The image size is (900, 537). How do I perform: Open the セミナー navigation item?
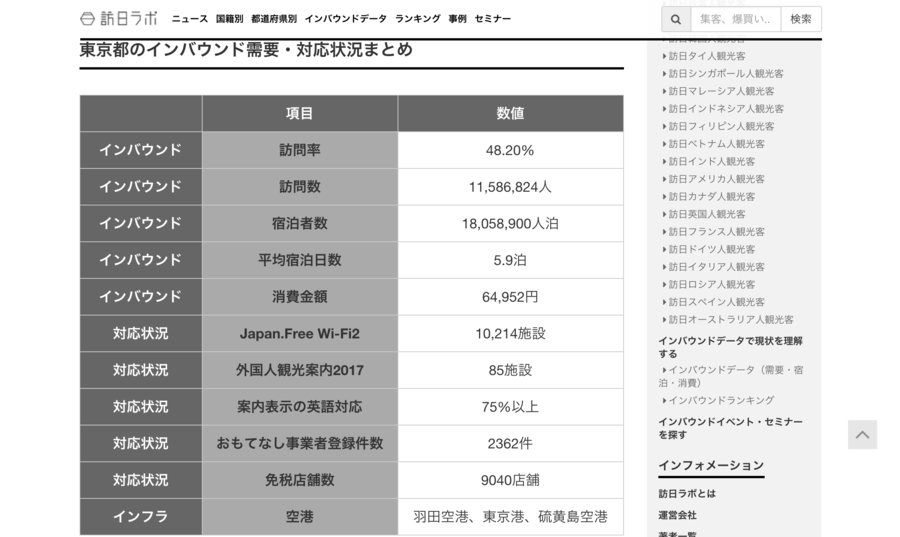coord(493,19)
